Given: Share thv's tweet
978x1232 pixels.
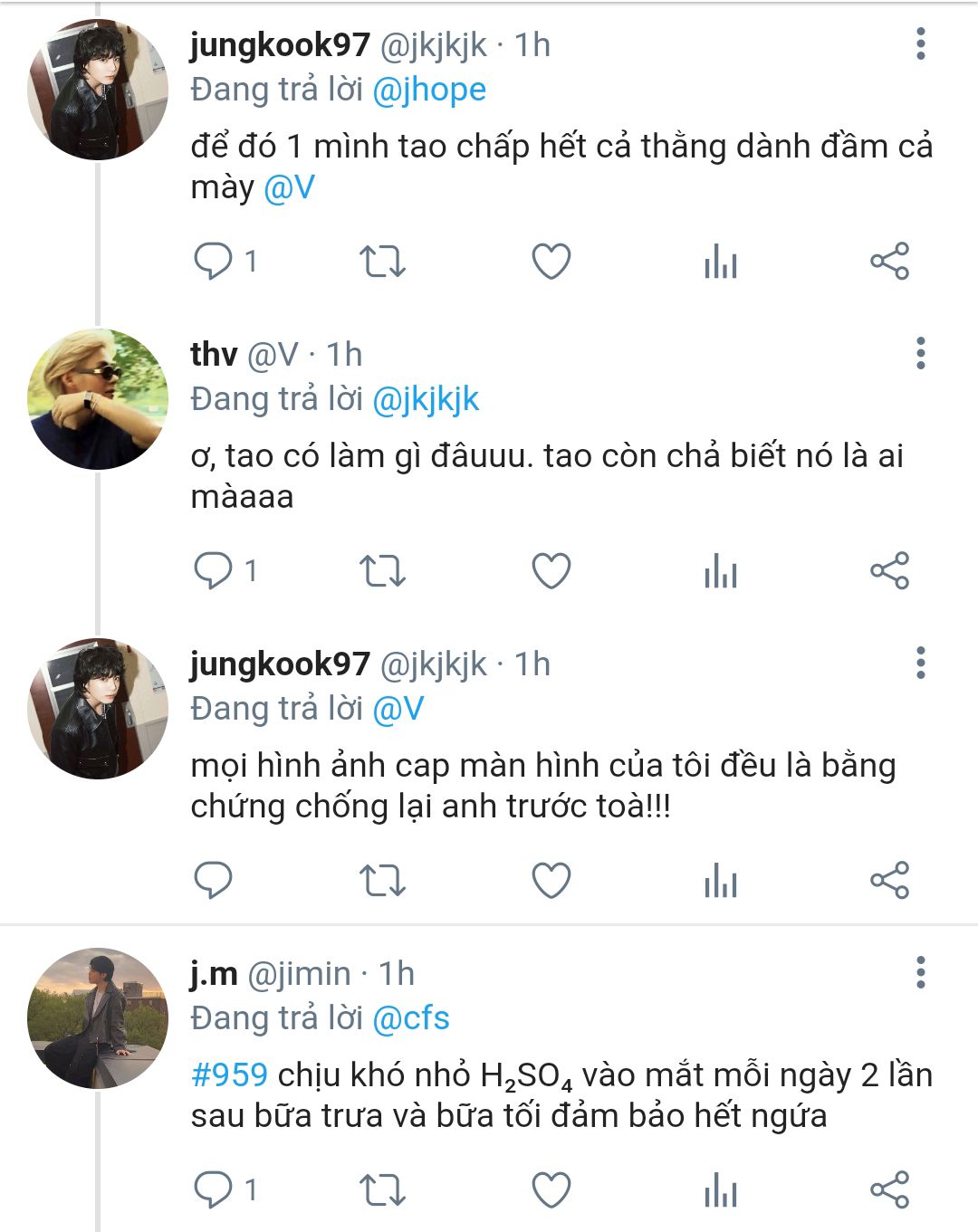Looking at the screenshot, I should coord(889,571).
